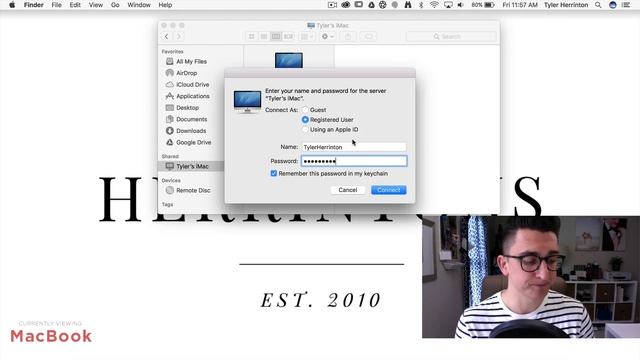
Task: Open the Help menu
Action: 165,5
